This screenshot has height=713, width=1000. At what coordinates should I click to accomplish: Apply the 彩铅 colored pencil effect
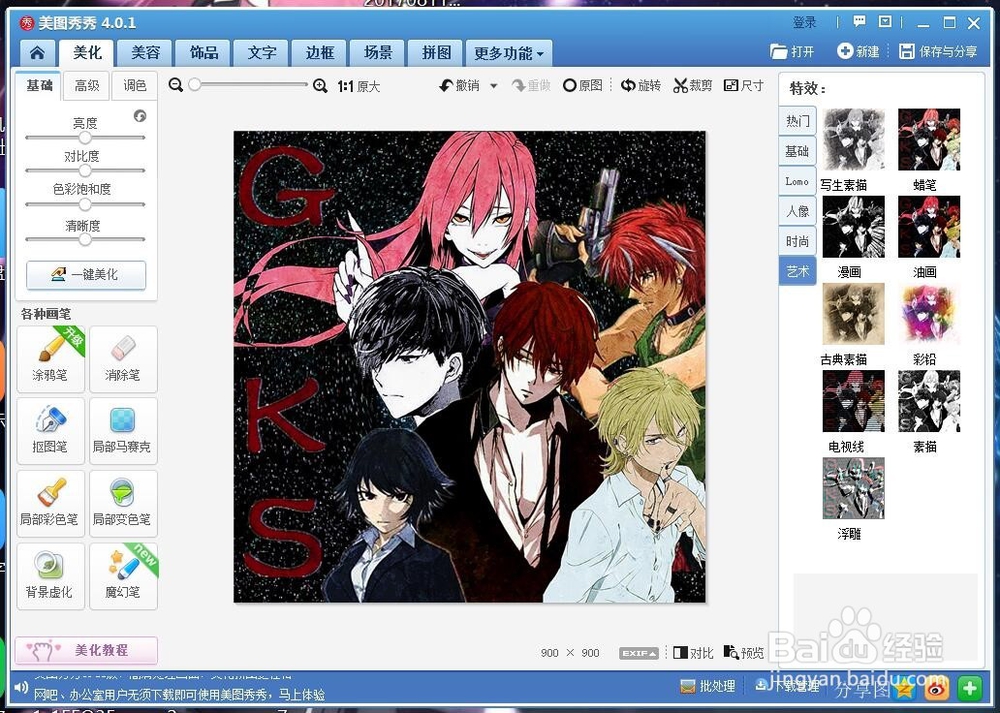click(929, 314)
